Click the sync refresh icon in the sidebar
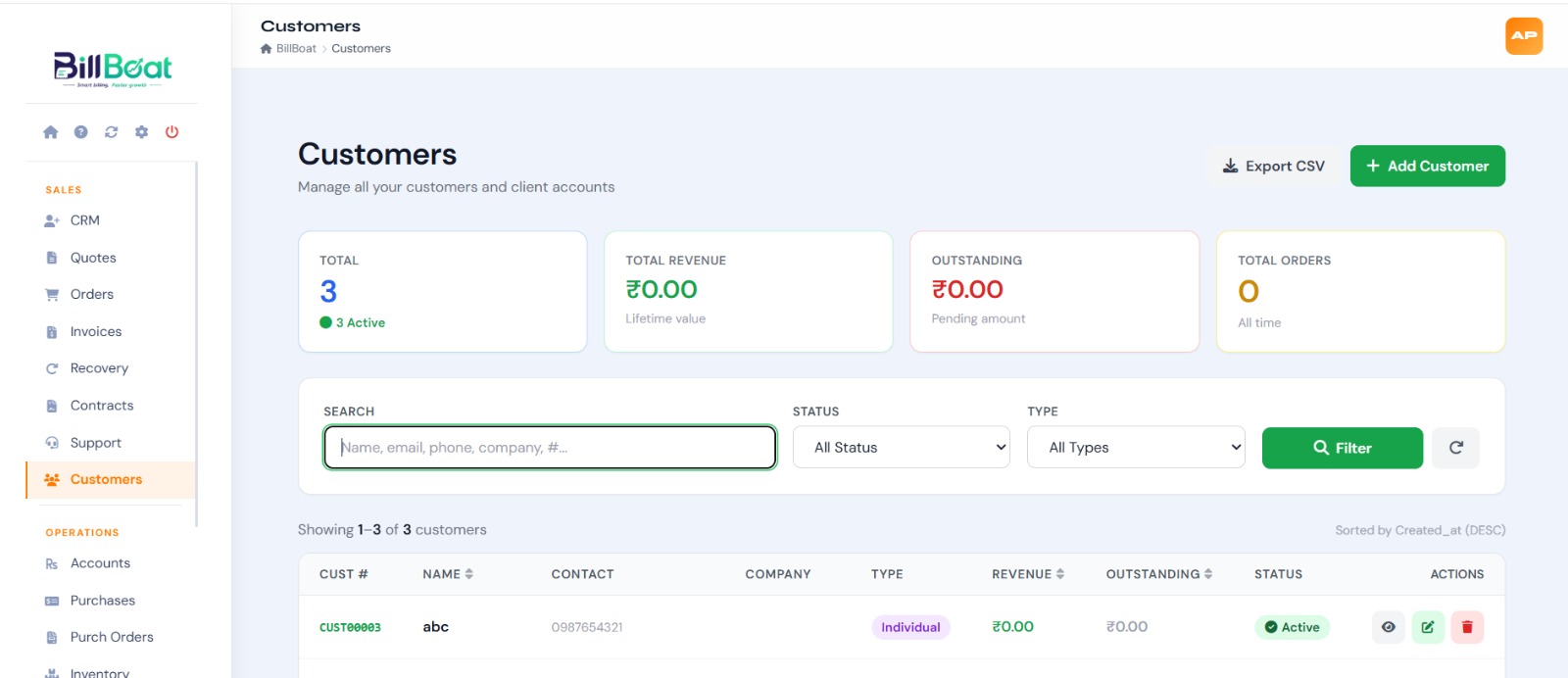 (x=112, y=132)
